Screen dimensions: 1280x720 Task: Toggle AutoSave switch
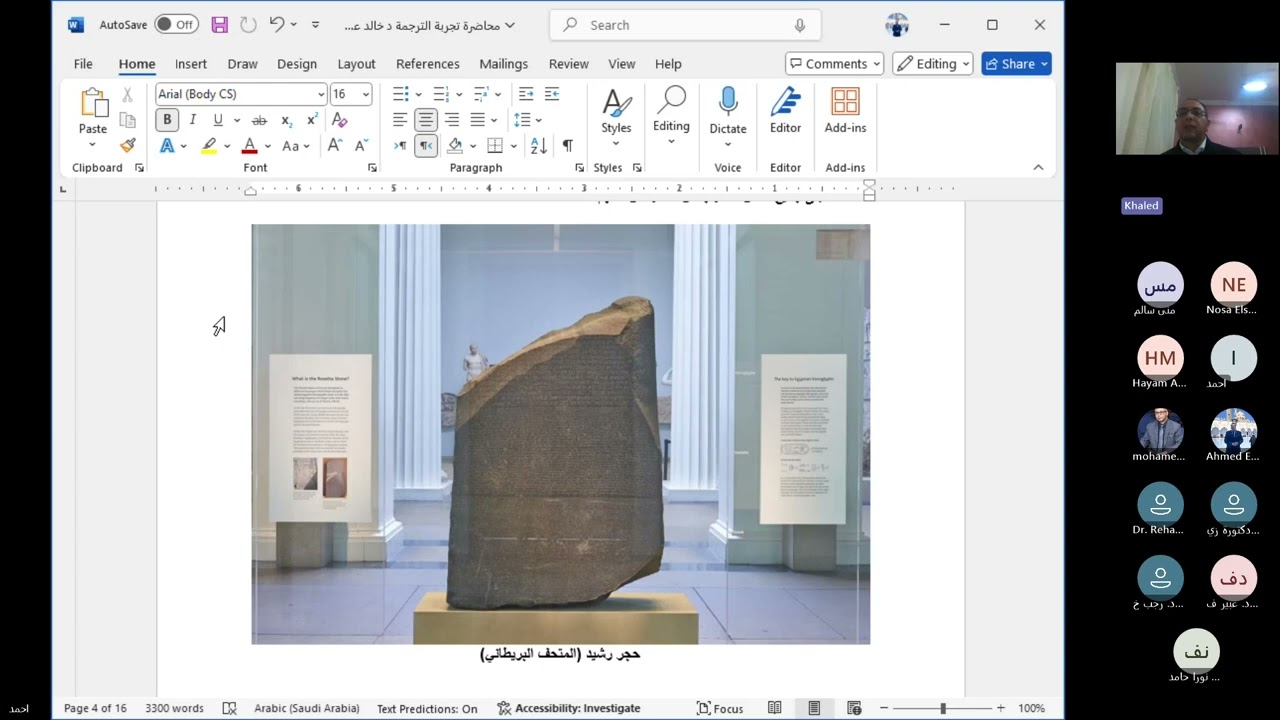176,25
